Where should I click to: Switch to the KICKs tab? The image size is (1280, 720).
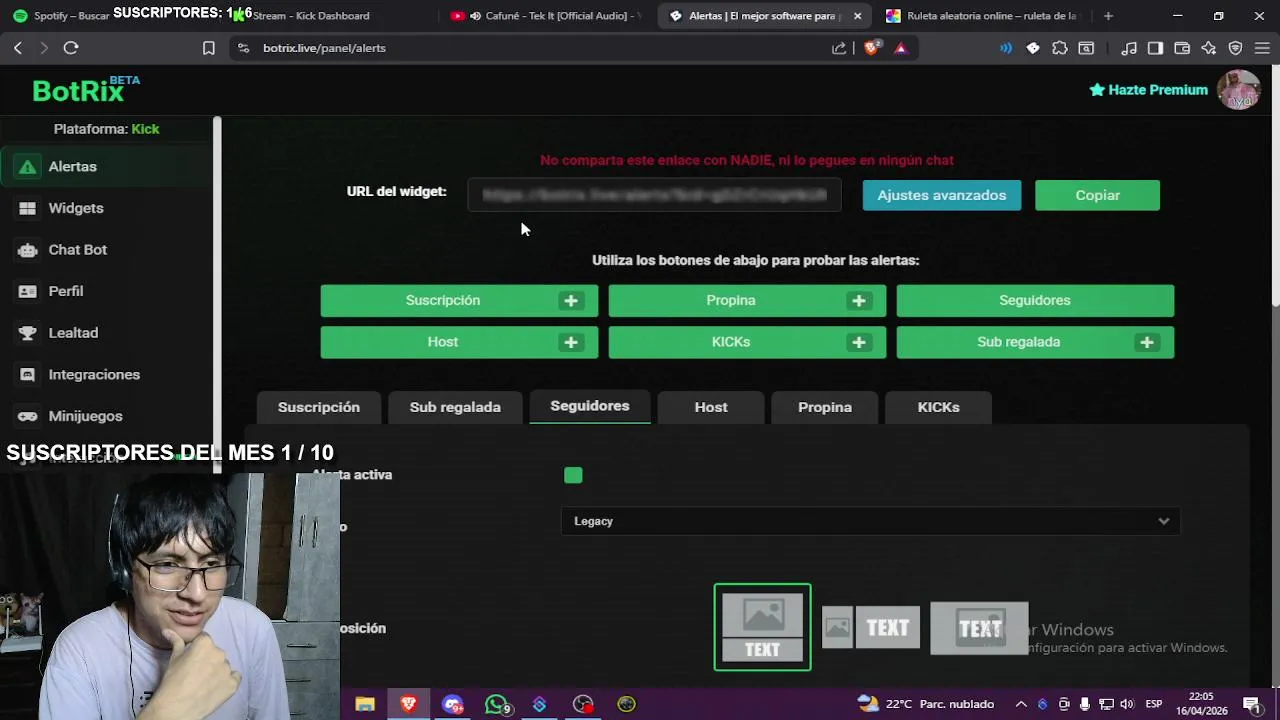938,407
